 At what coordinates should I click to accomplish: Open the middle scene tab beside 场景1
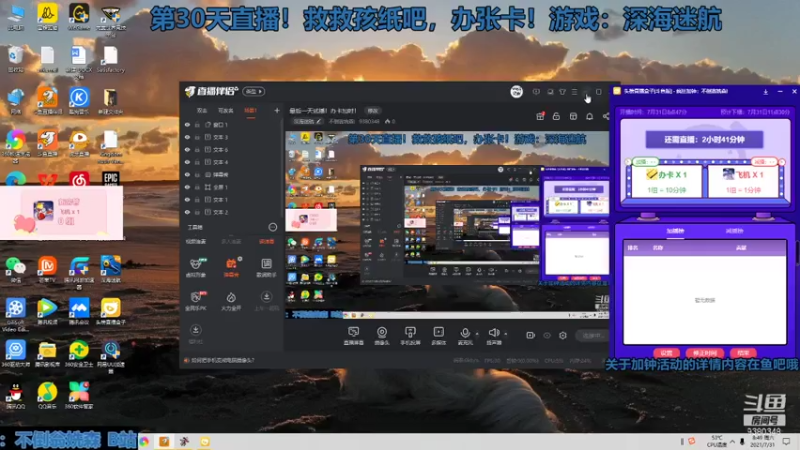pyautogui.click(x=226, y=111)
